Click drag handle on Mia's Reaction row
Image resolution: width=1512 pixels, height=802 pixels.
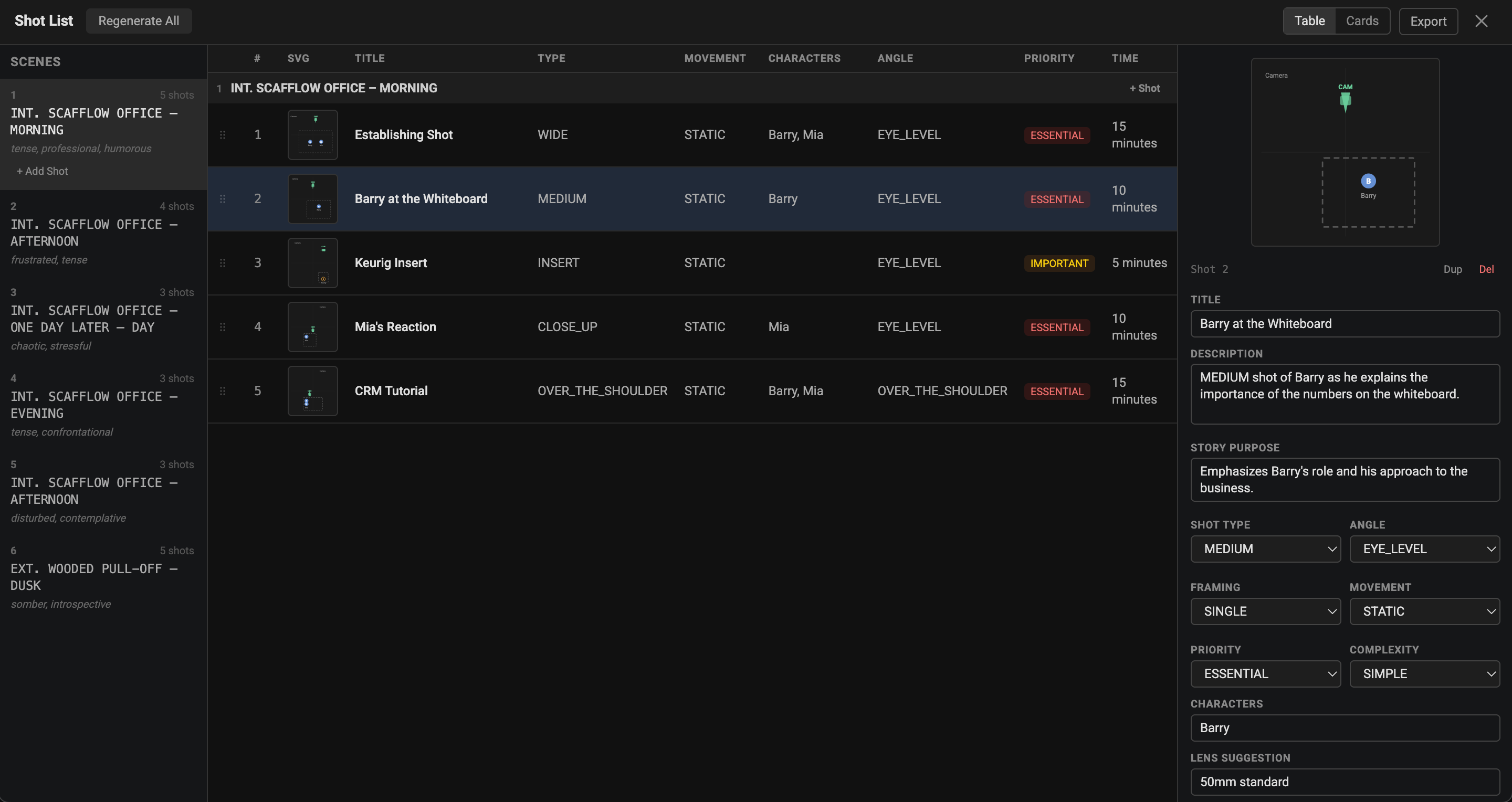223,327
